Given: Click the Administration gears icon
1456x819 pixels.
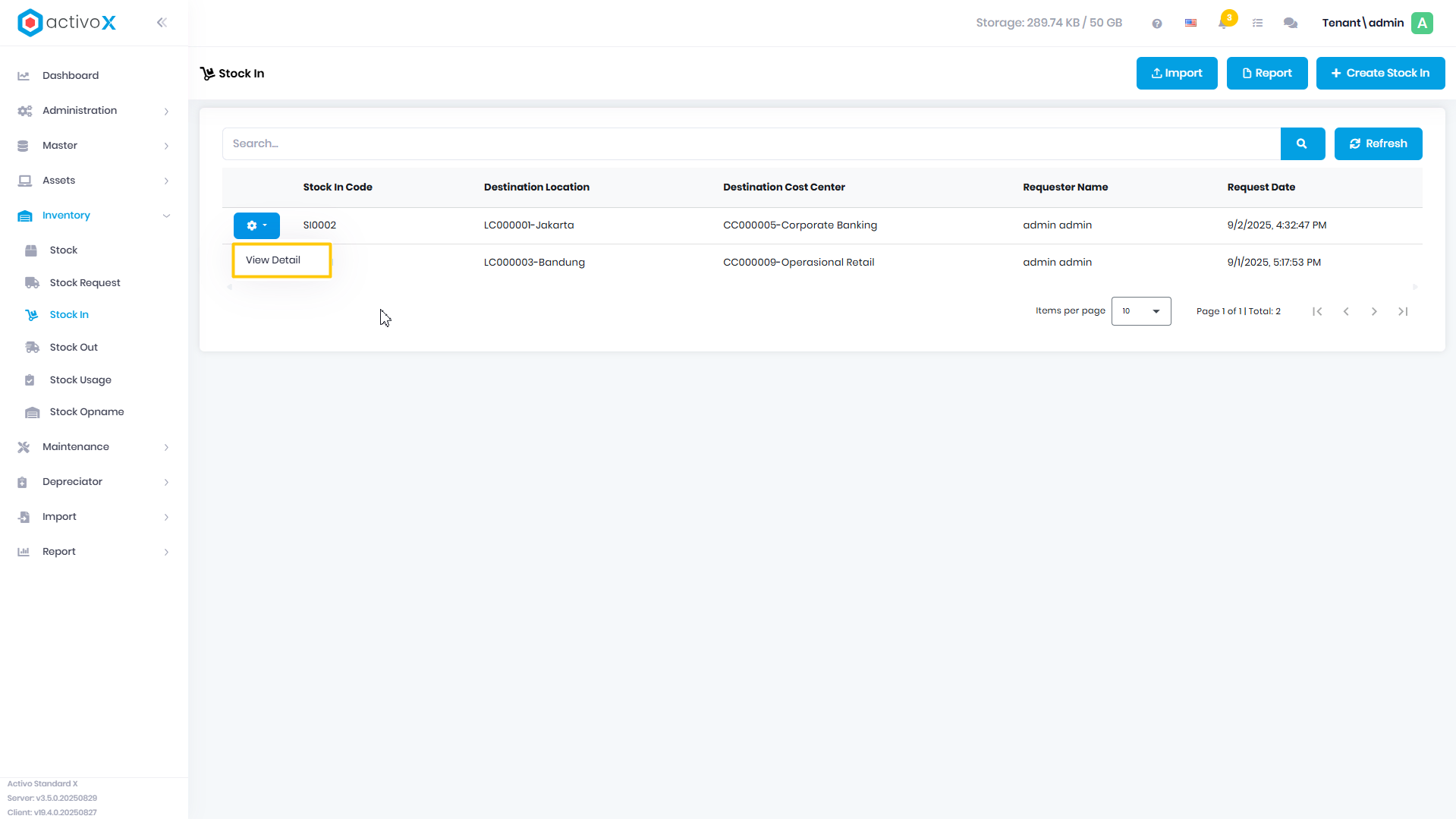Looking at the screenshot, I should 24,111.
